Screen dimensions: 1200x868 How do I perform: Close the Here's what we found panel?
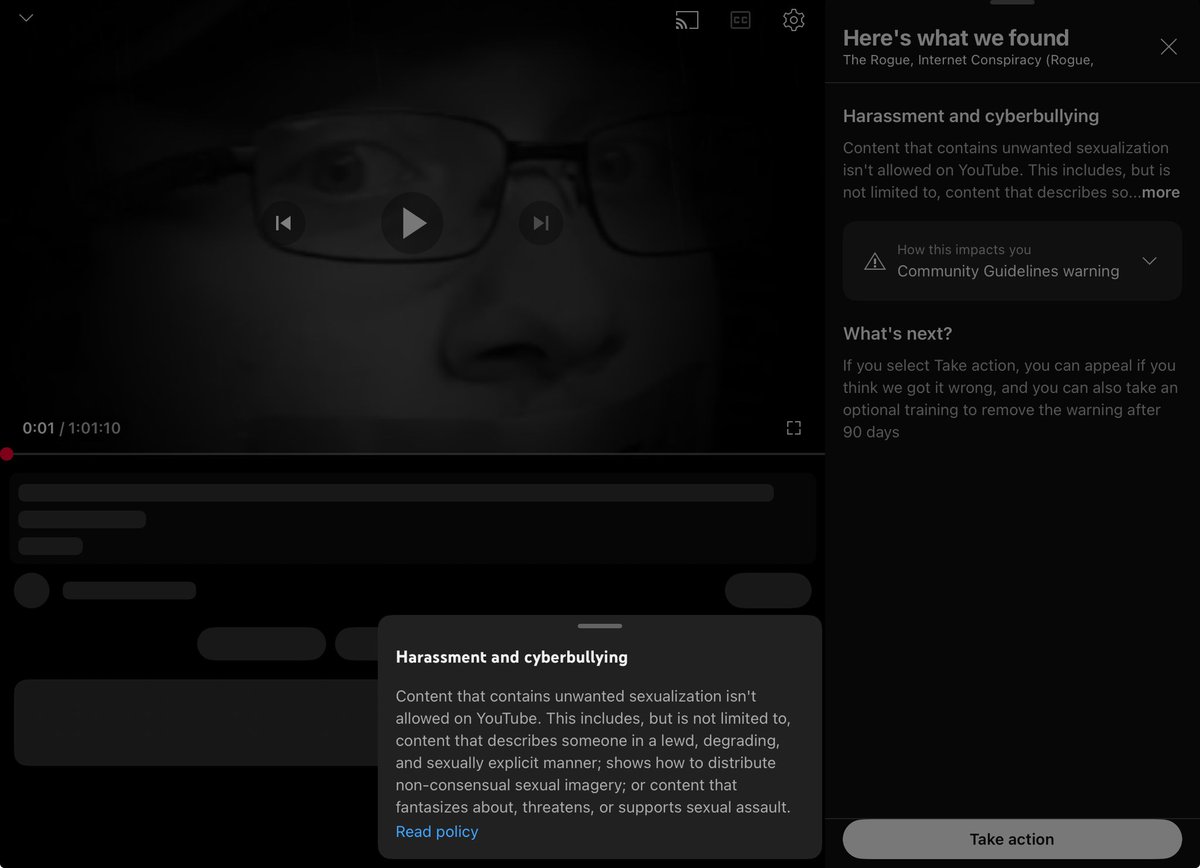click(x=1168, y=46)
